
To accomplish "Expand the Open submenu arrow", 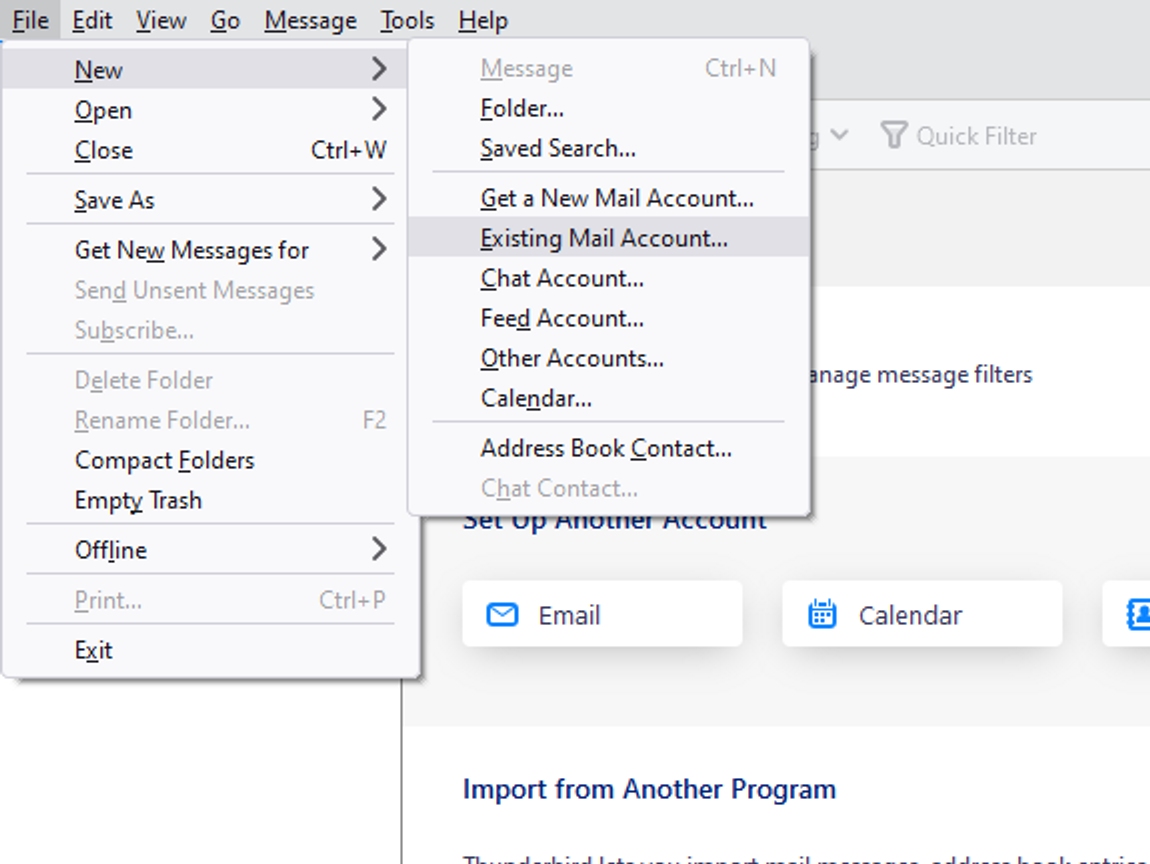I will [378, 109].
